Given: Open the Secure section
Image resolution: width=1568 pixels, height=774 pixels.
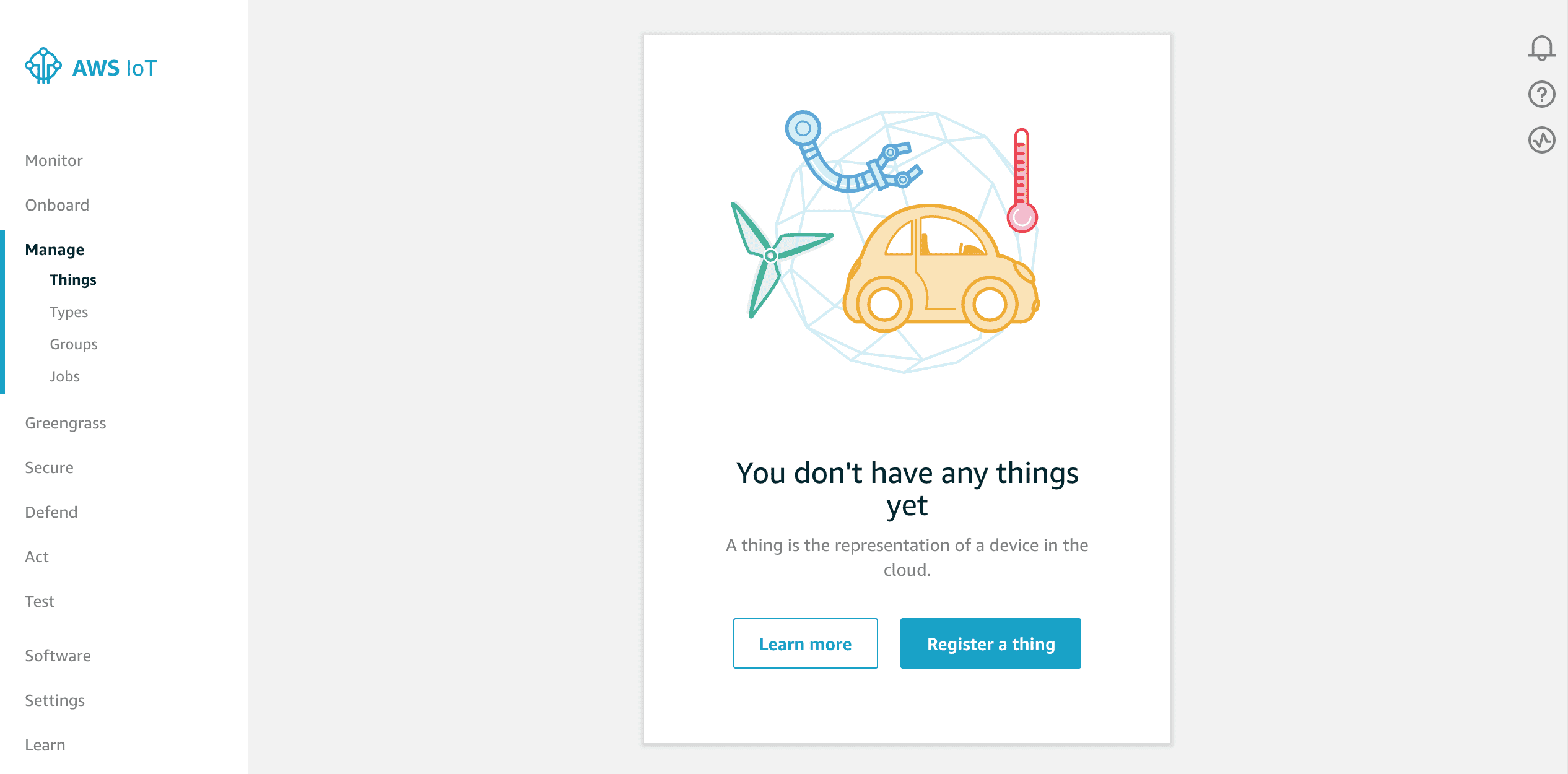Looking at the screenshot, I should (x=49, y=467).
